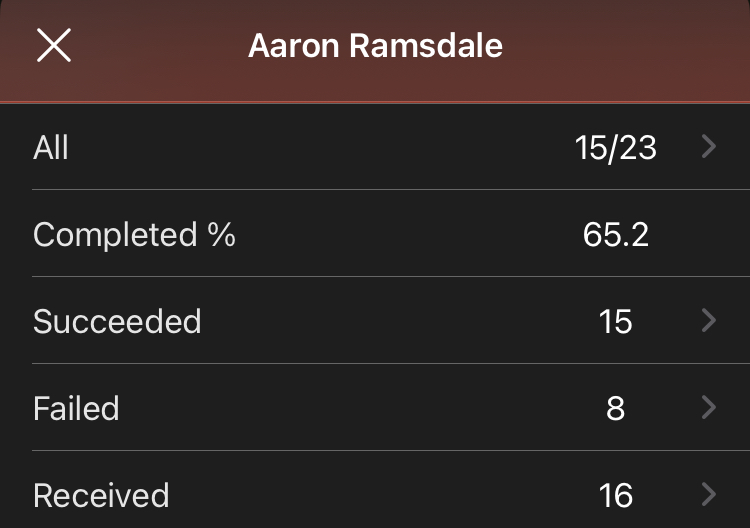Select the Completed % label
The width and height of the screenshot is (750, 528).
coord(134,235)
